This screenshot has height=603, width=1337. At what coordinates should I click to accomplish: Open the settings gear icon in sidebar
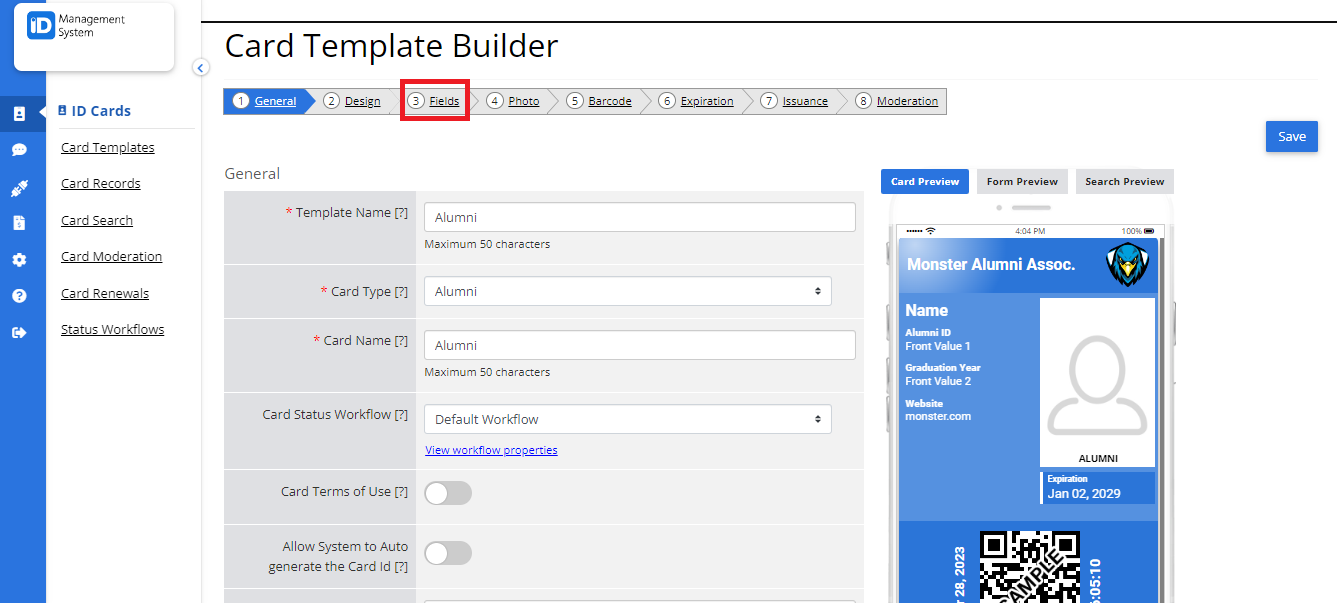coord(19,260)
